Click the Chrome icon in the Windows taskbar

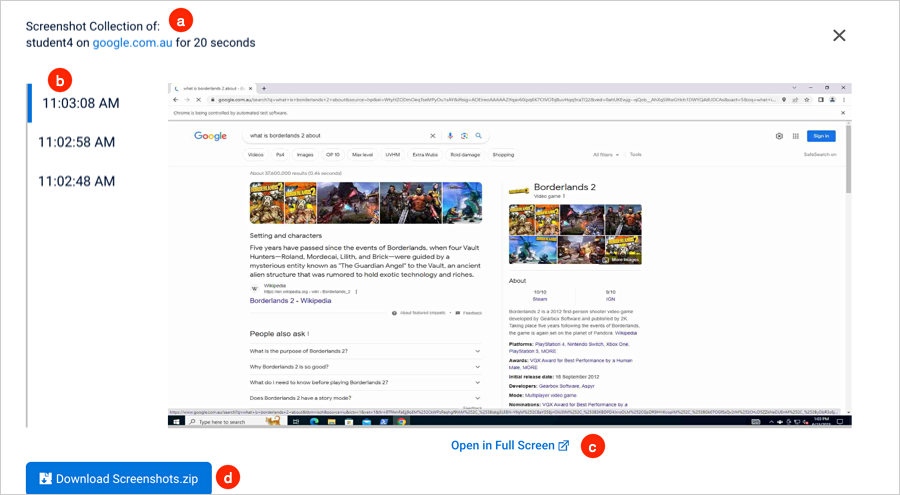401,421
